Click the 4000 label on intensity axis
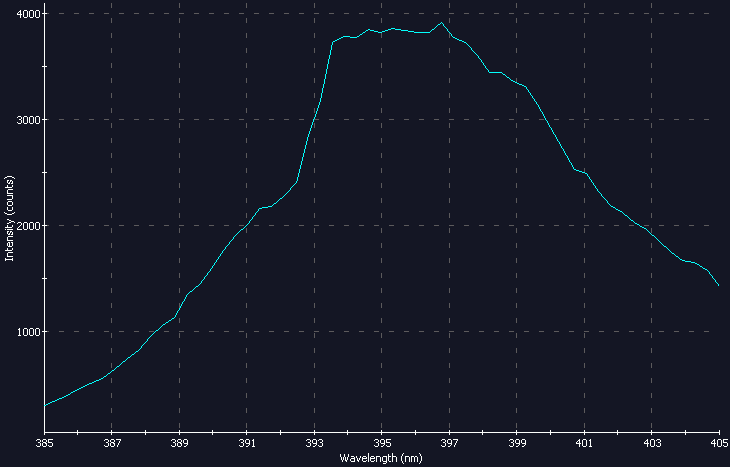This screenshot has width=730, height=467. click(x=25, y=14)
